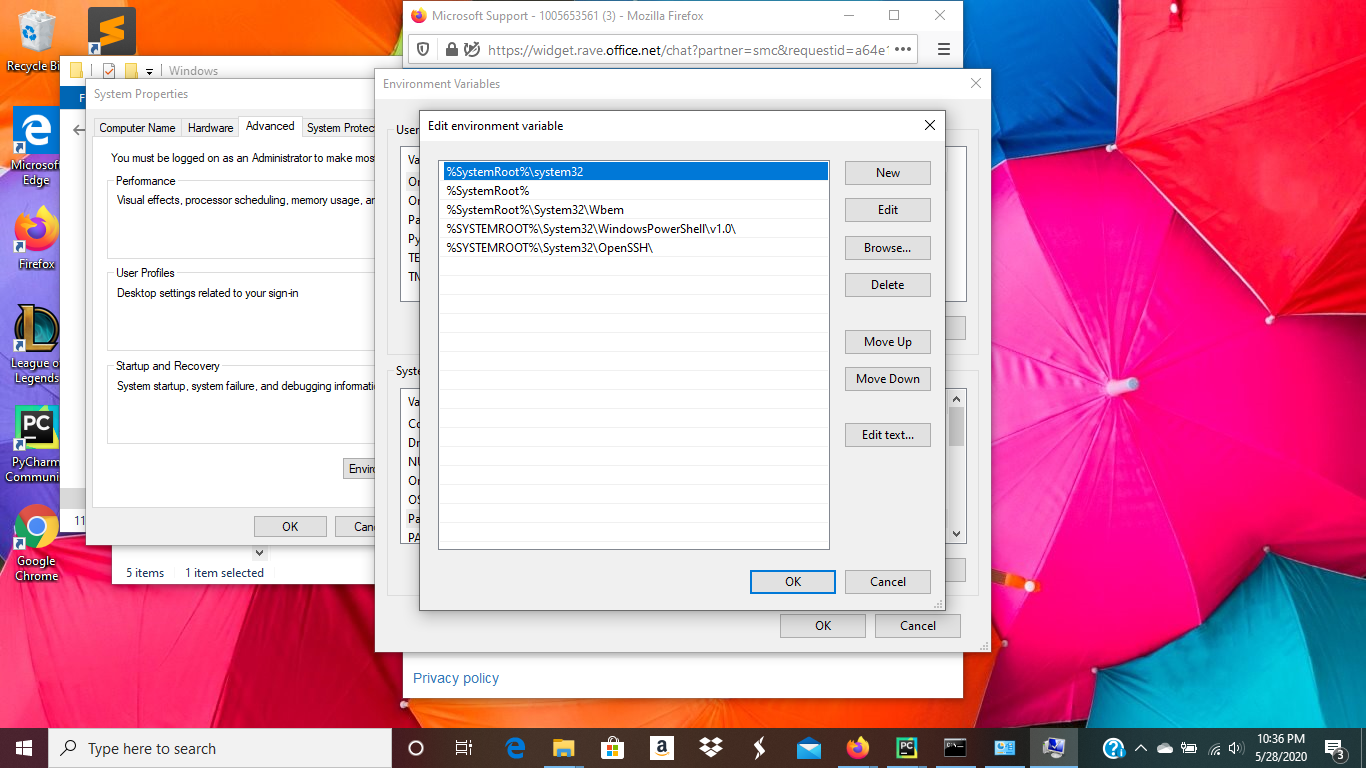Image resolution: width=1366 pixels, height=768 pixels.
Task: Expand hidden icons in the system tray
Action: [1140, 747]
